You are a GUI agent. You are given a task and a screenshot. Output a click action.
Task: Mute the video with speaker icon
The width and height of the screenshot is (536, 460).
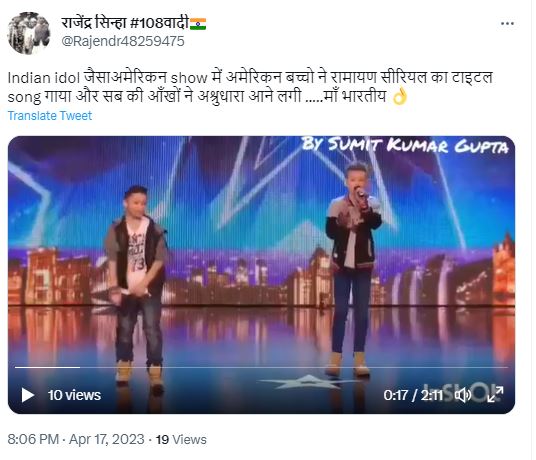[464, 395]
